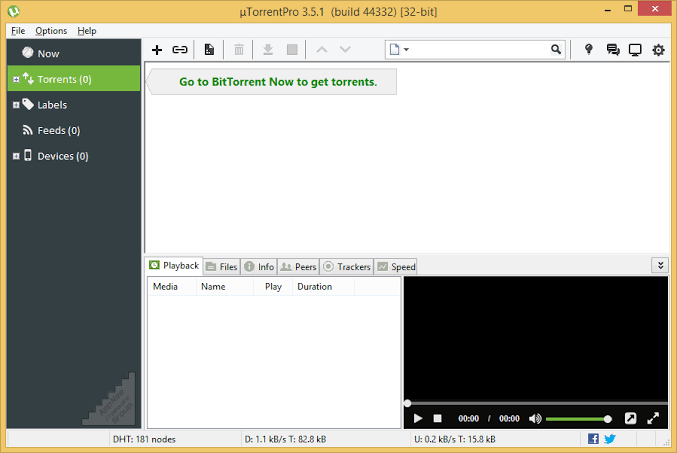Image resolution: width=677 pixels, height=453 pixels.
Task: Switch to the Peers tab
Action: pyautogui.click(x=298, y=267)
